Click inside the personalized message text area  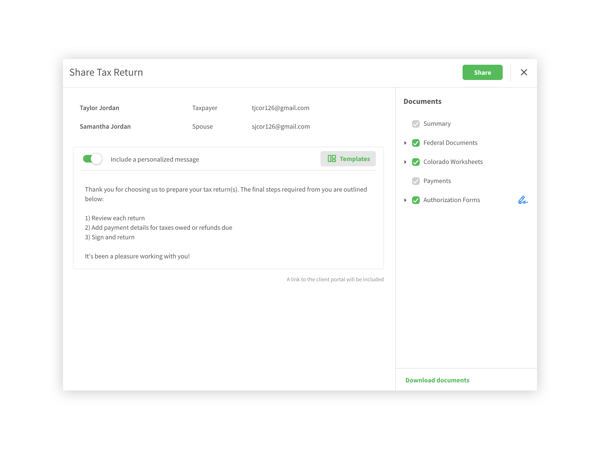(228, 222)
